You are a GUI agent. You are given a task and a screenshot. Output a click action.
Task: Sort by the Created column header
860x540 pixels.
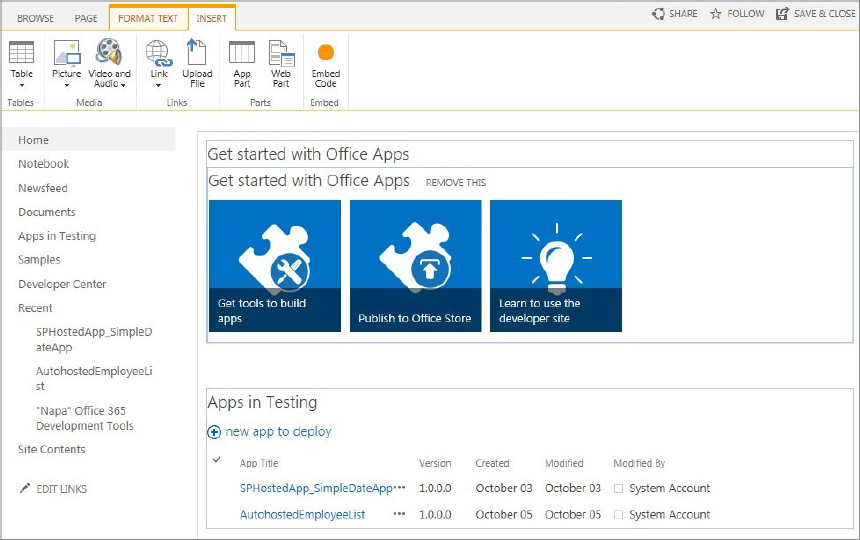tap(492, 463)
